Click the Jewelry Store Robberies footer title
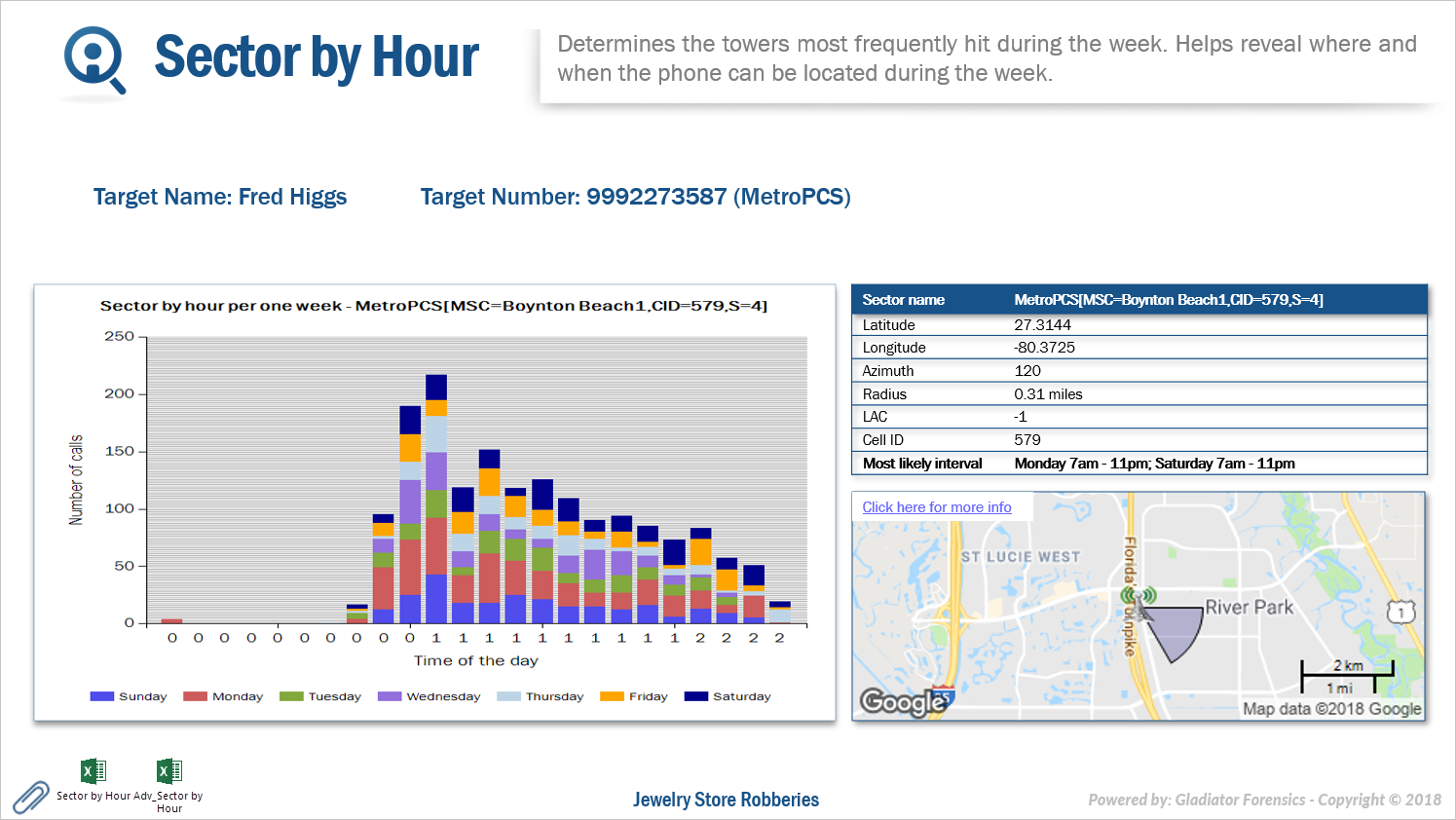Viewport: 1456px width, 820px height. pyautogui.click(x=726, y=800)
